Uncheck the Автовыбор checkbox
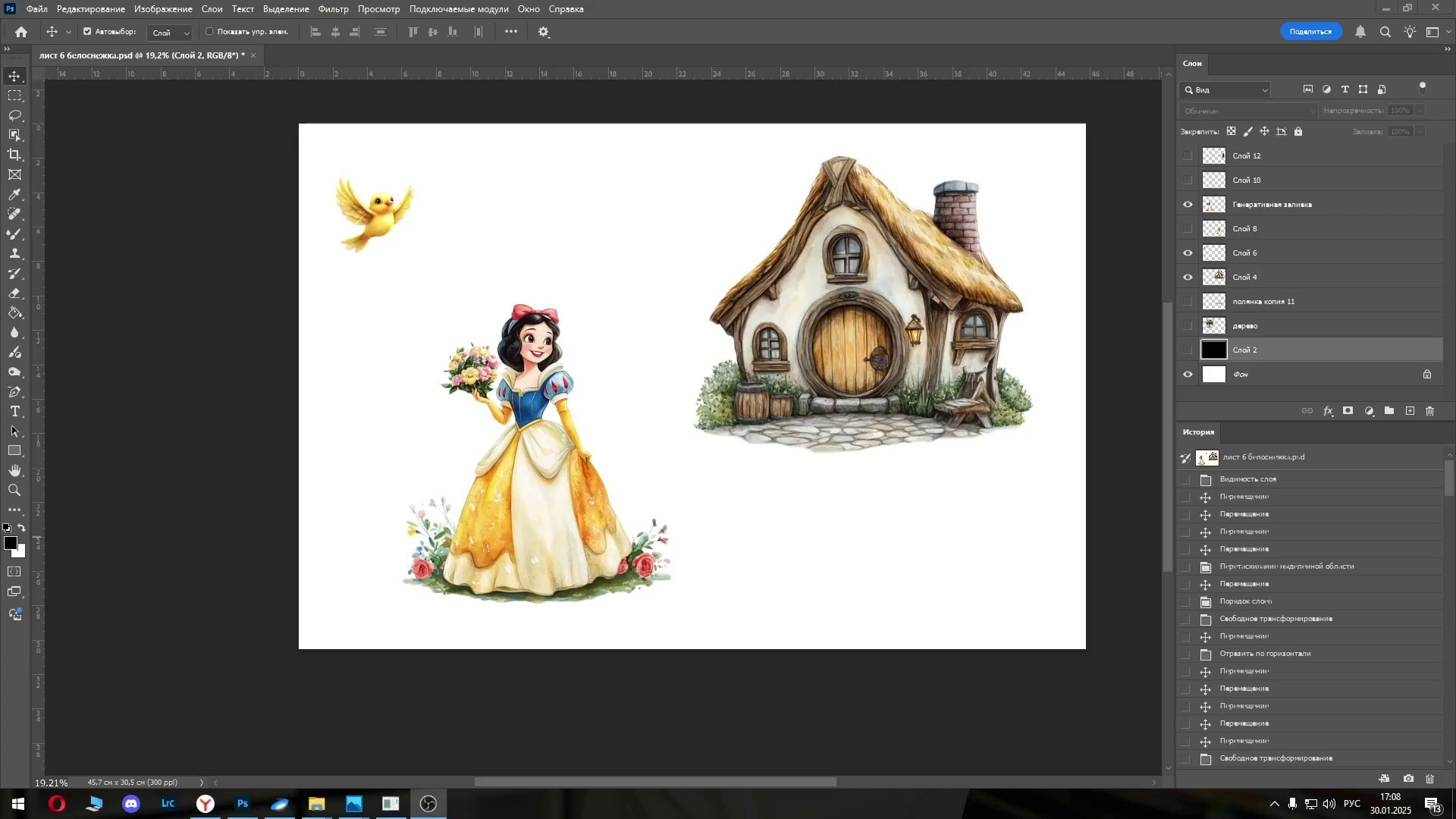The width and height of the screenshot is (1456, 819). point(87,32)
